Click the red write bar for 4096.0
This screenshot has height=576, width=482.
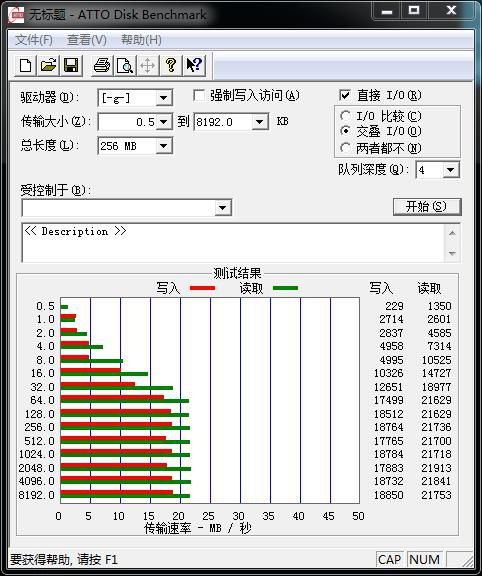(x=116, y=478)
